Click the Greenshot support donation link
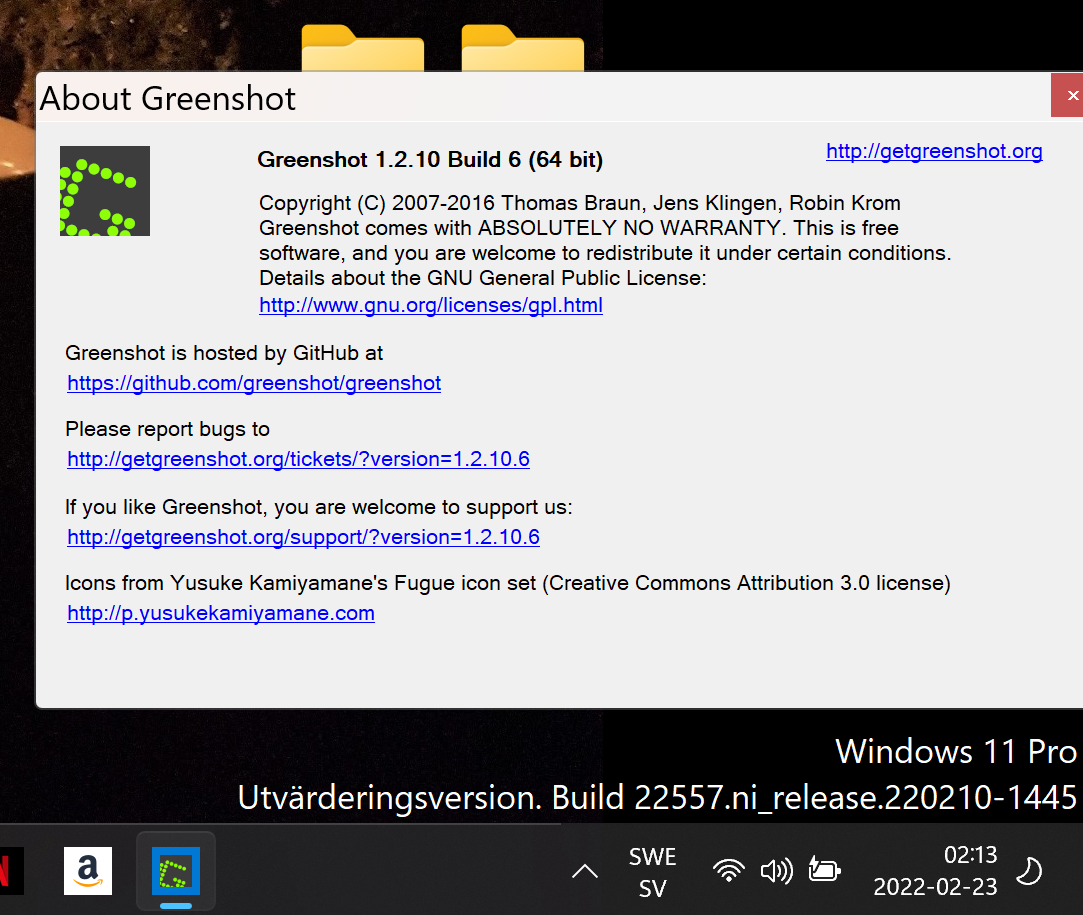The width and height of the screenshot is (1083, 915). click(x=303, y=537)
